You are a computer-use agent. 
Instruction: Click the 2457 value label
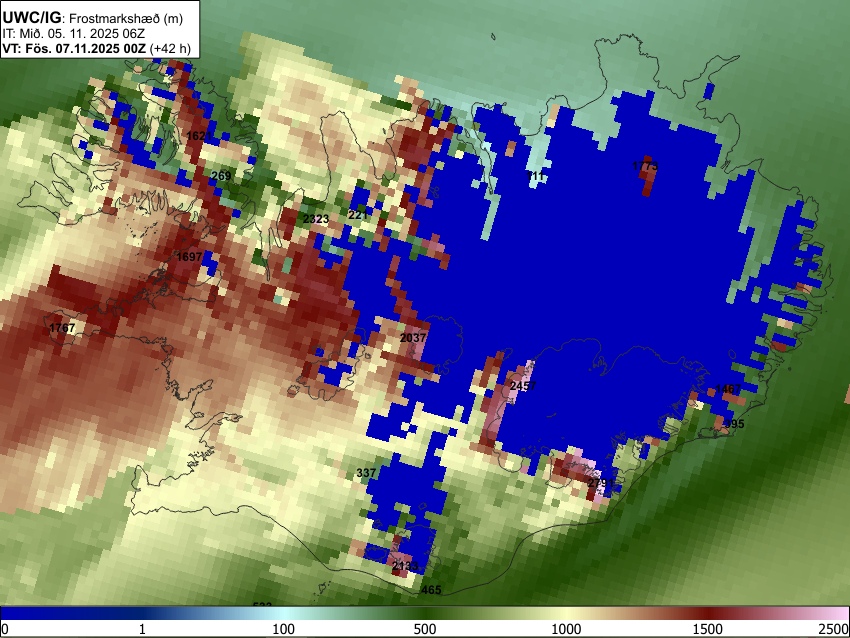coord(523,386)
